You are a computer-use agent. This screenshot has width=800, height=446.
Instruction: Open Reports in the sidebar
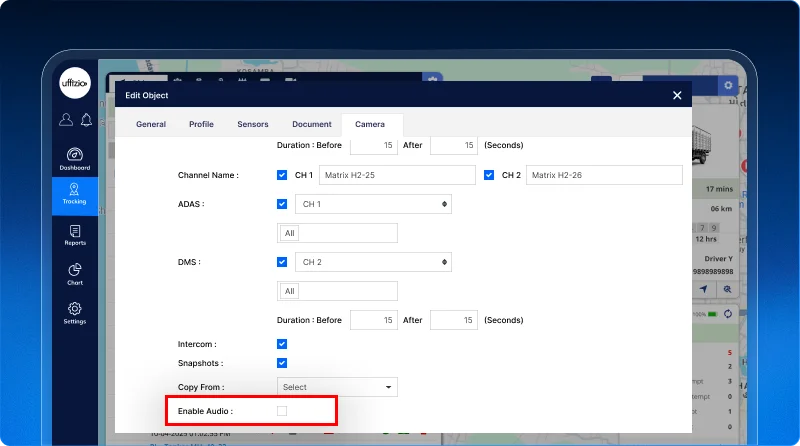coord(74,236)
